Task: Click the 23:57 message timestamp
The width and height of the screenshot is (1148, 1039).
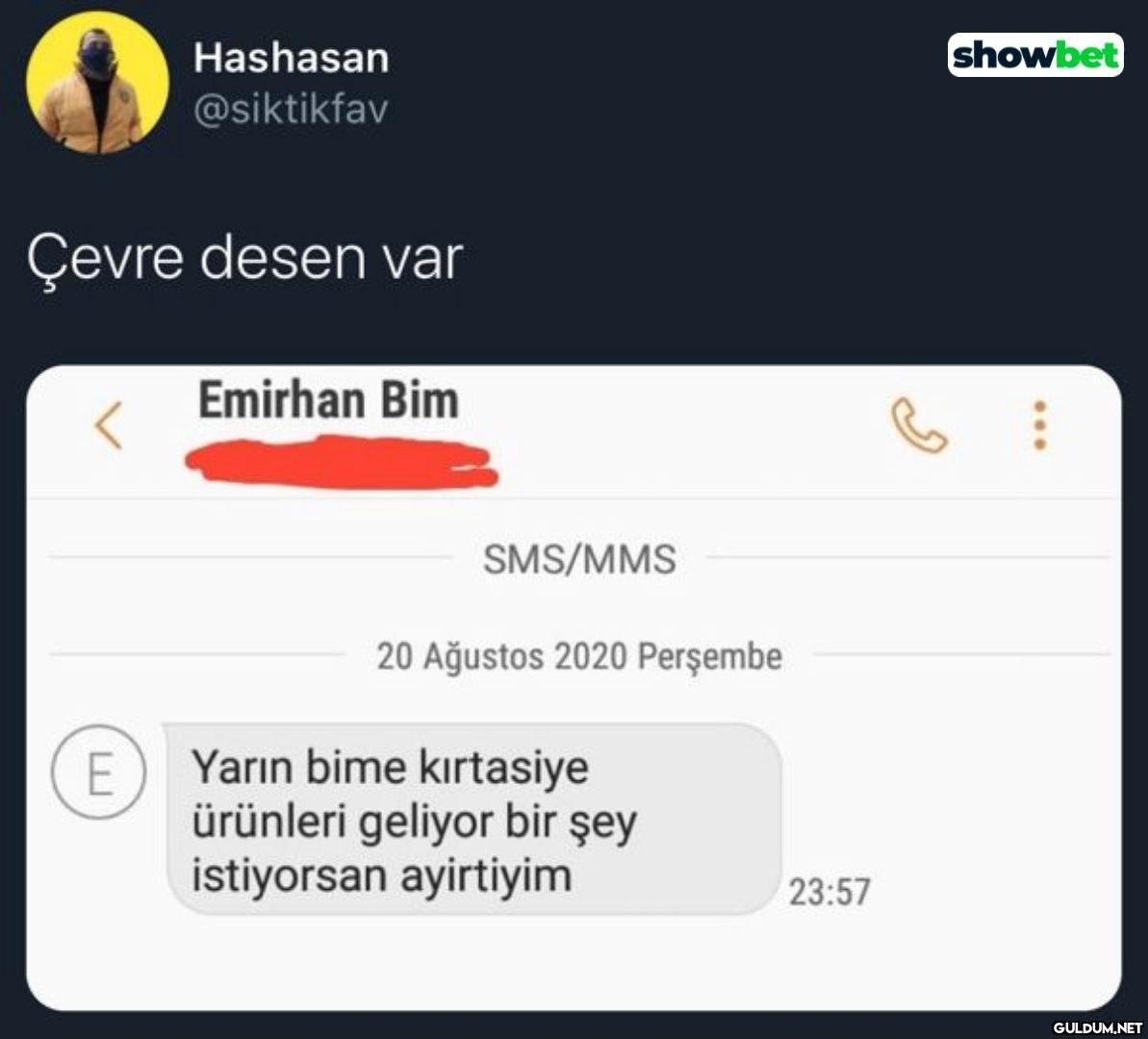Action: click(x=829, y=893)
